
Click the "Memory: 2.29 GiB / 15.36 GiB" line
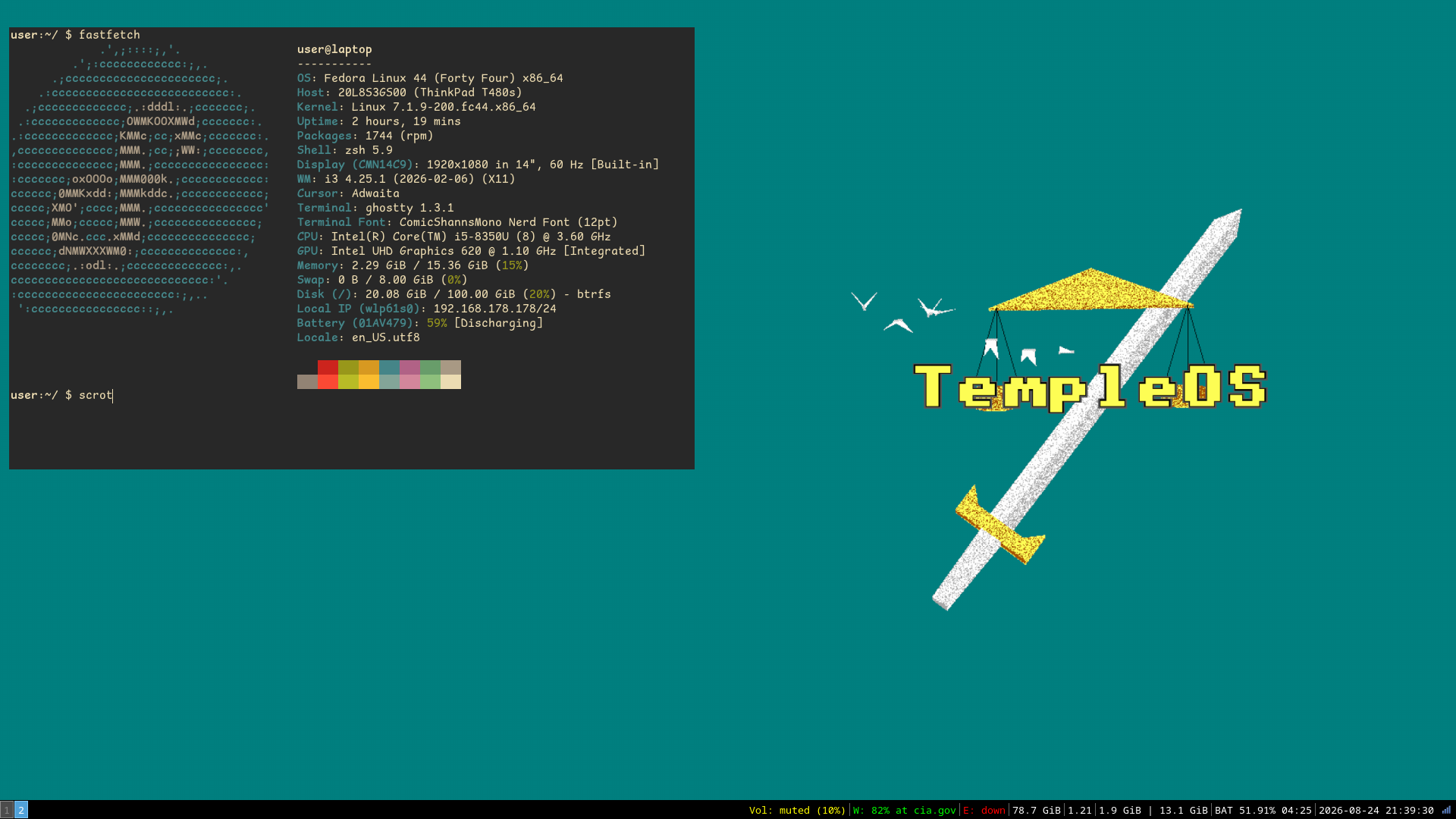413,265
